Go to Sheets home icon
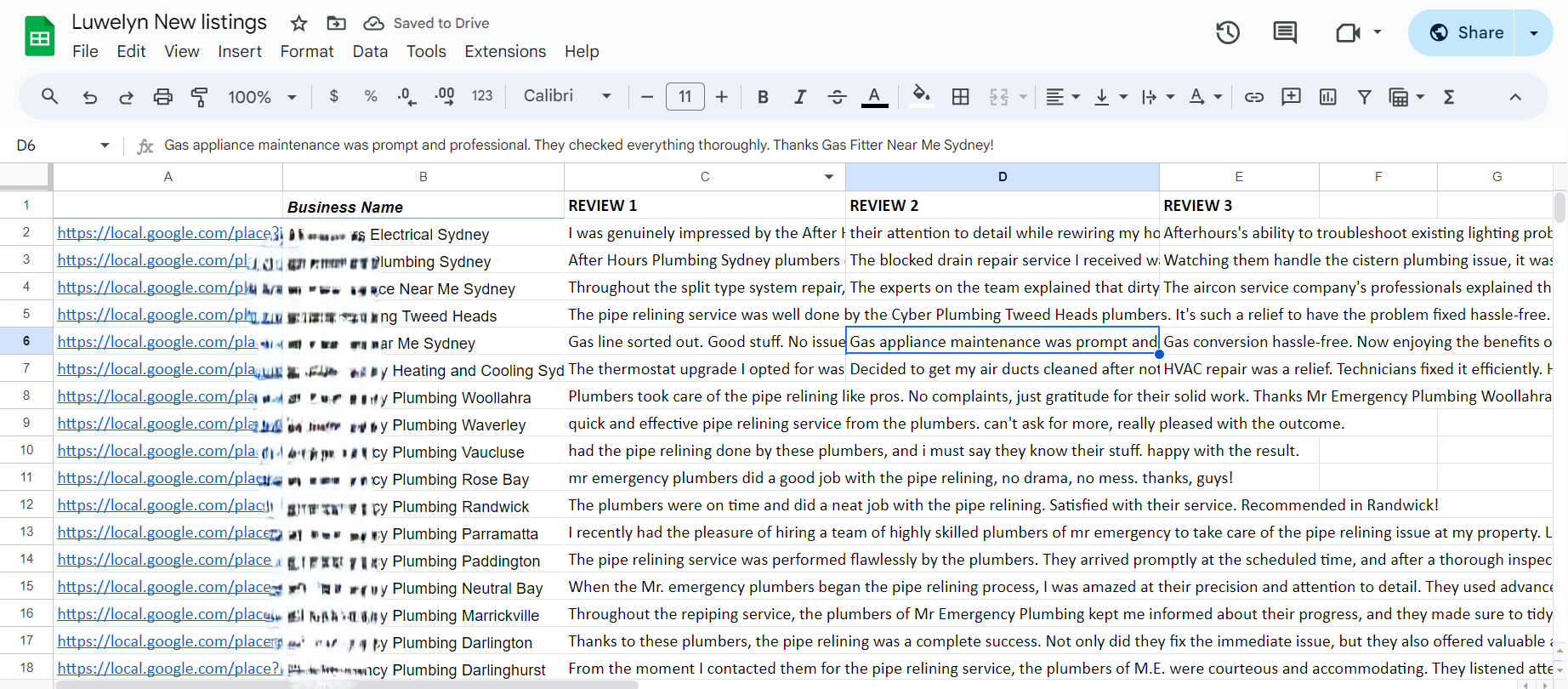Screen dimensions: 1568x689 click(x=40, y=37)
